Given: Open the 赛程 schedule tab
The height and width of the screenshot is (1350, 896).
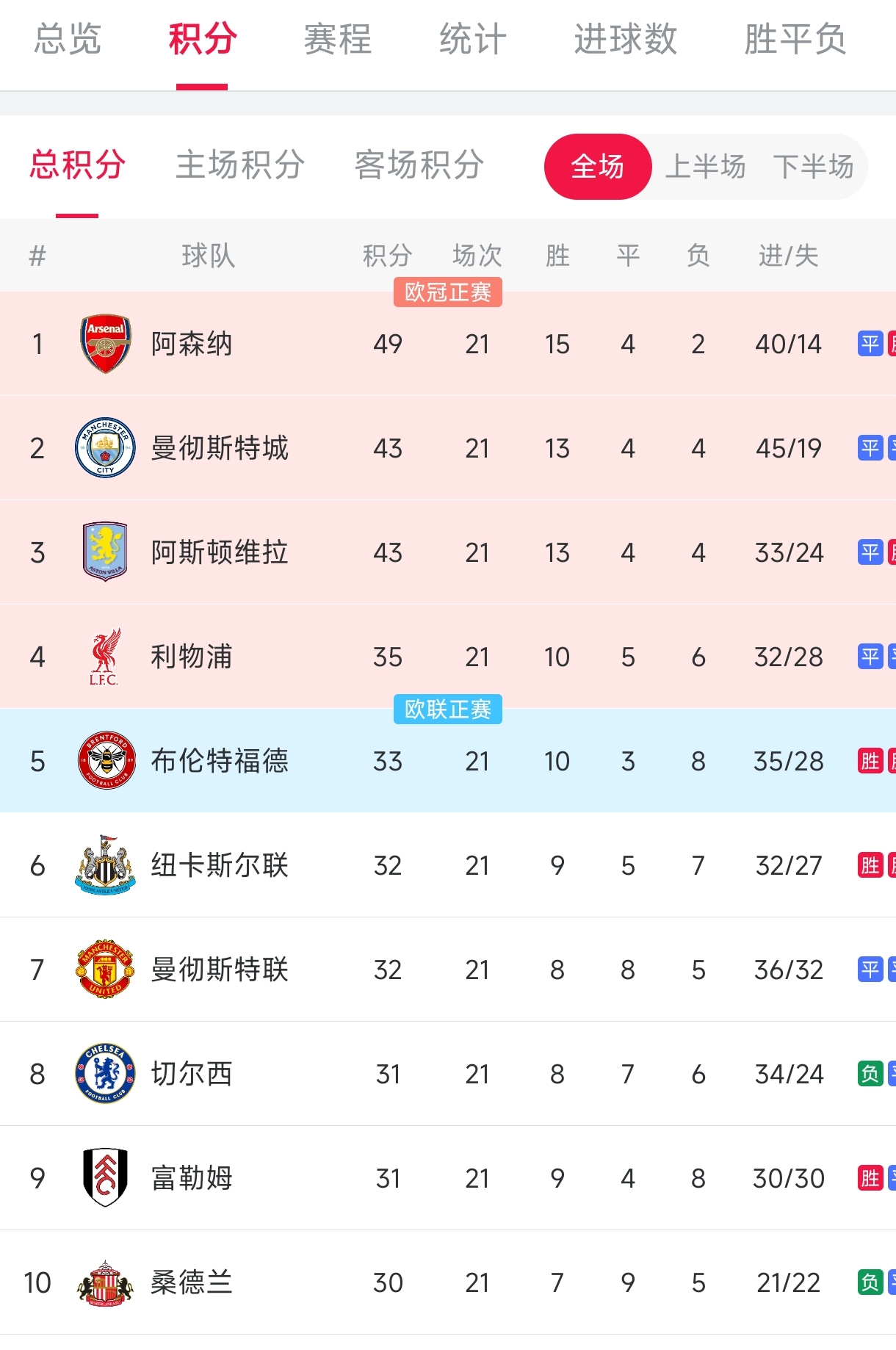Looking at the screenshot, I should [x=338, y=40].
